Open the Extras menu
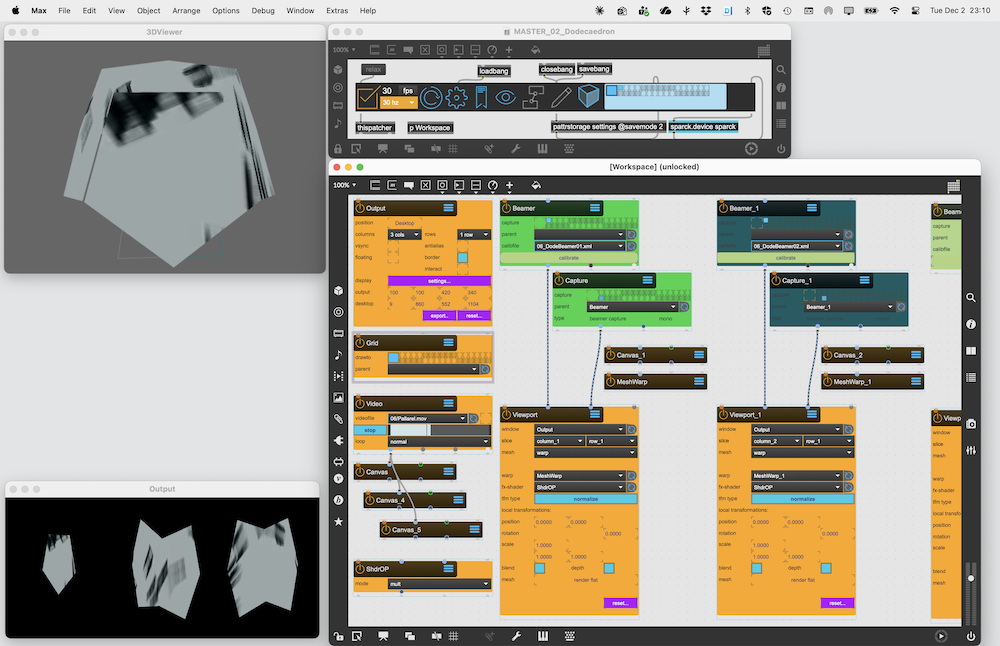1000x646 pixels. pyautogui.click(x=337, y=10)
